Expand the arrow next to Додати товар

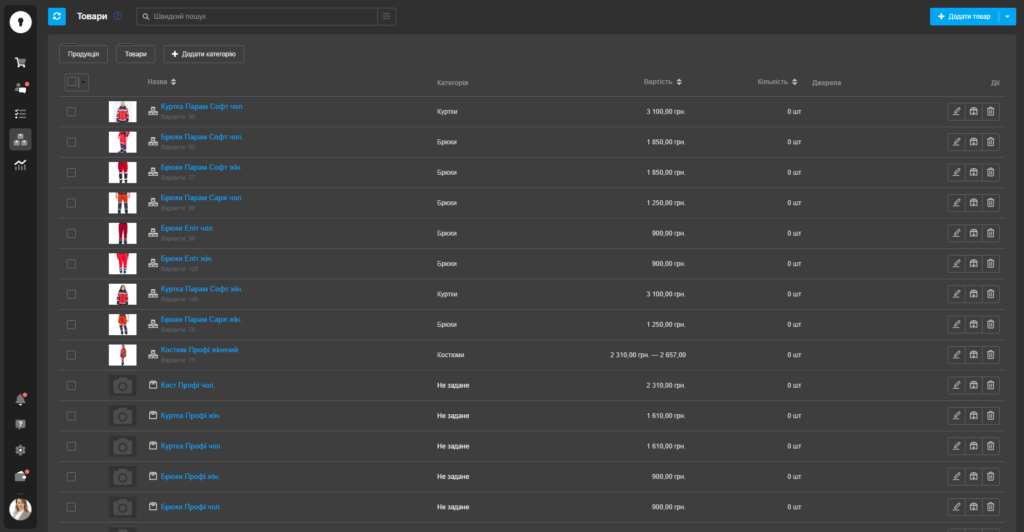(1006, 17)
